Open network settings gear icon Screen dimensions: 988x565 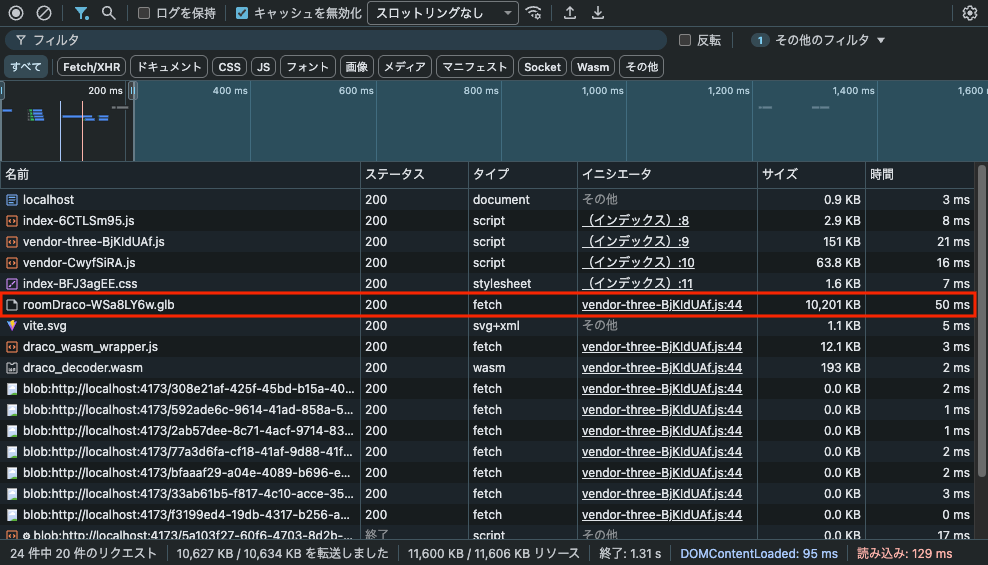coord(969,13)
